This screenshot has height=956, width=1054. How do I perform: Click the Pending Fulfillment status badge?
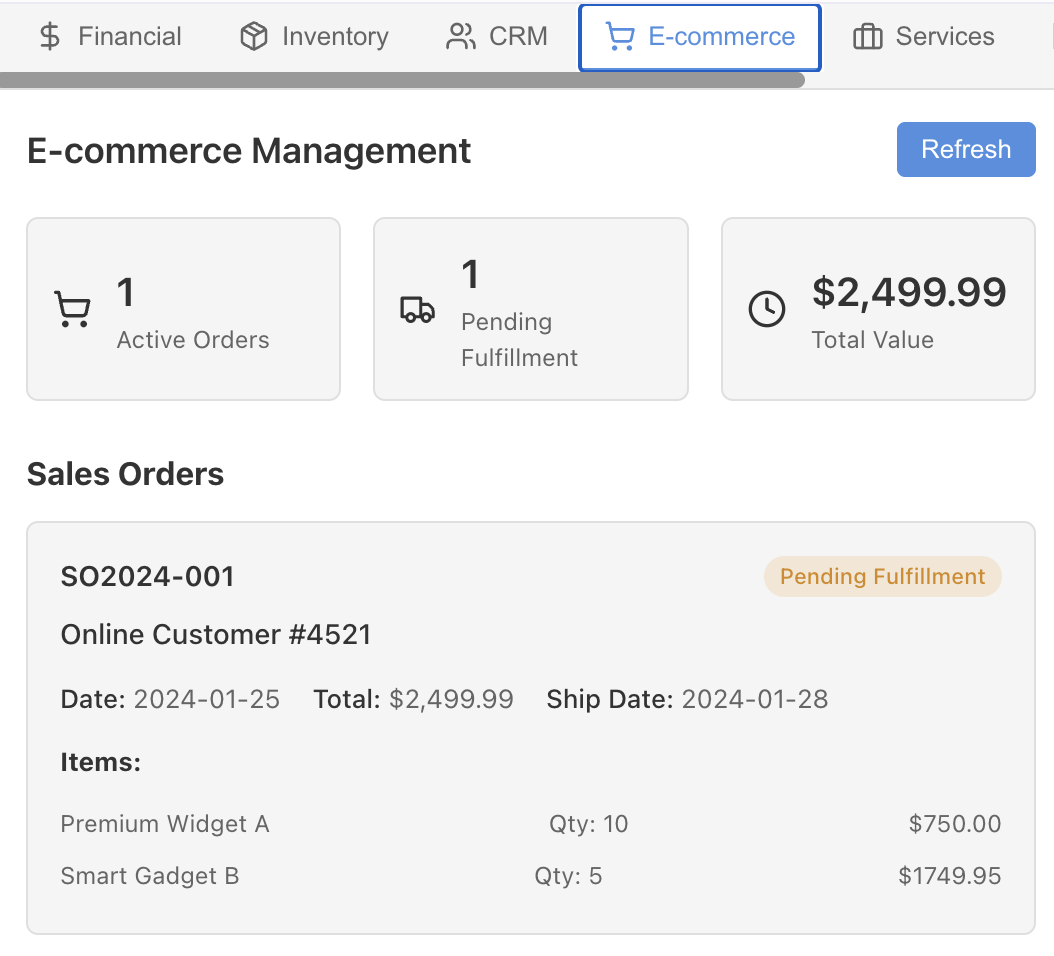[x=882, y=576]
